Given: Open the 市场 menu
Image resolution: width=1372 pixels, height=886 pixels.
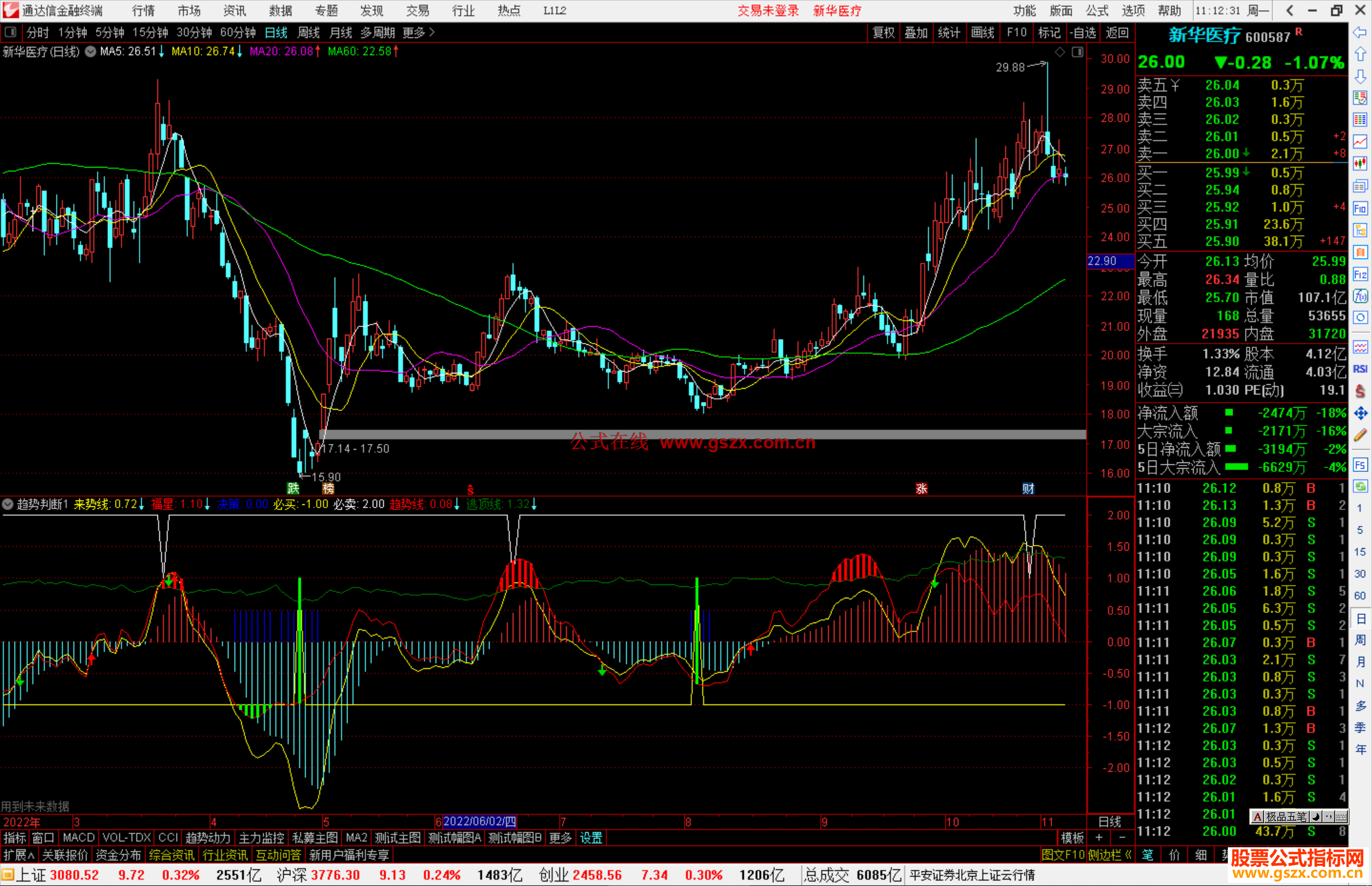Looking at the screenshot, I should coord(189,11).
